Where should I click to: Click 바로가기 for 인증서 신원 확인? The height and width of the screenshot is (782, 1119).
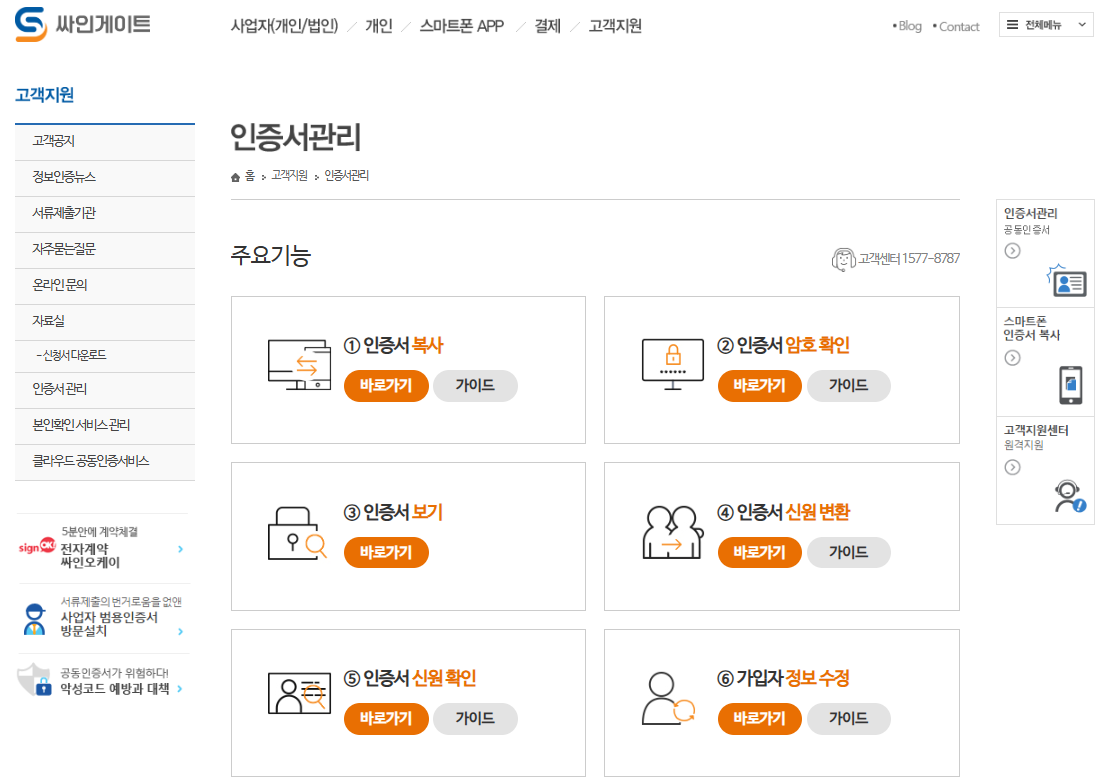[386, 718]
